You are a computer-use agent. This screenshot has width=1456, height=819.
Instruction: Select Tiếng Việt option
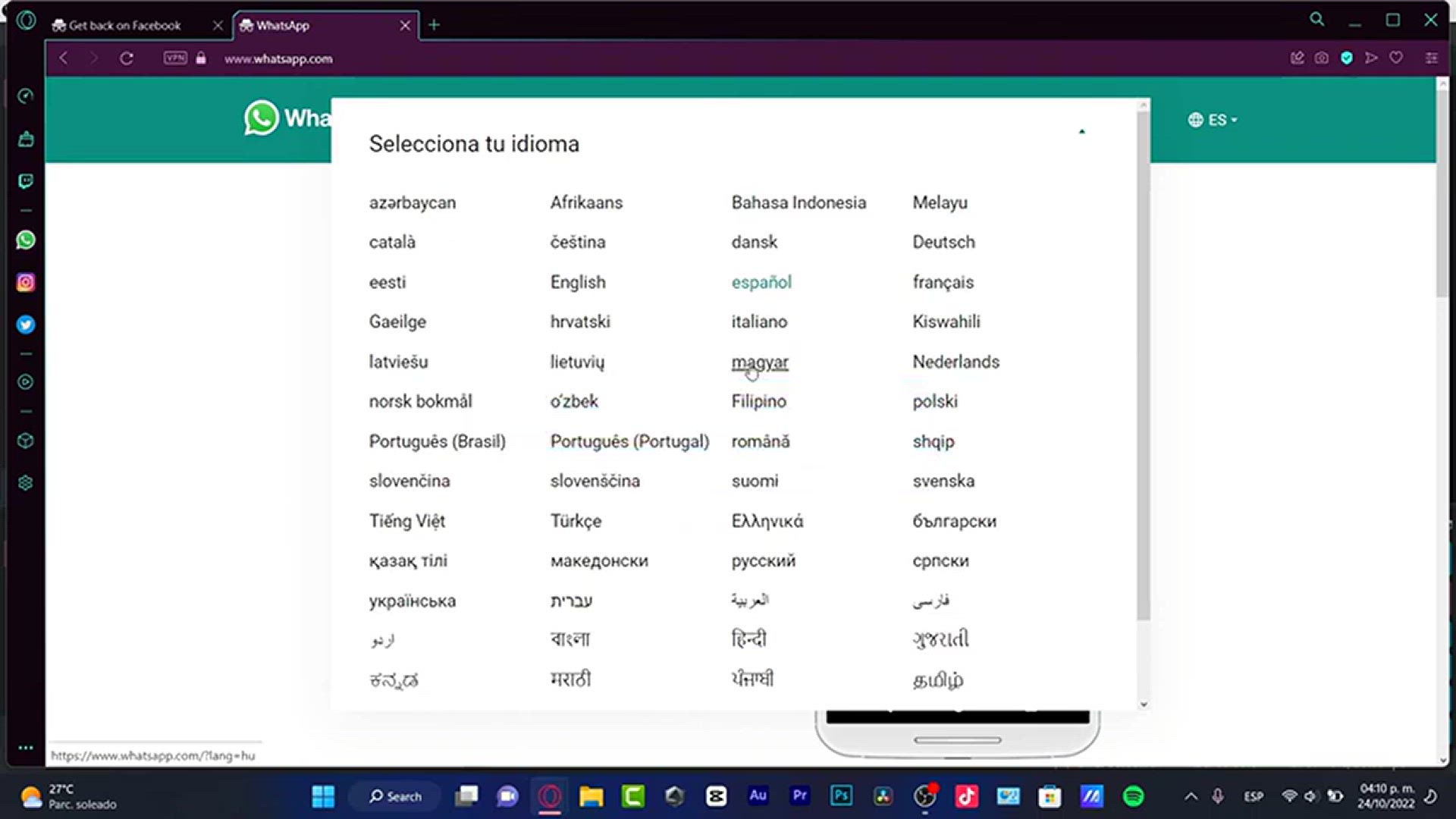pyautogui.click(x=407, y=521)
